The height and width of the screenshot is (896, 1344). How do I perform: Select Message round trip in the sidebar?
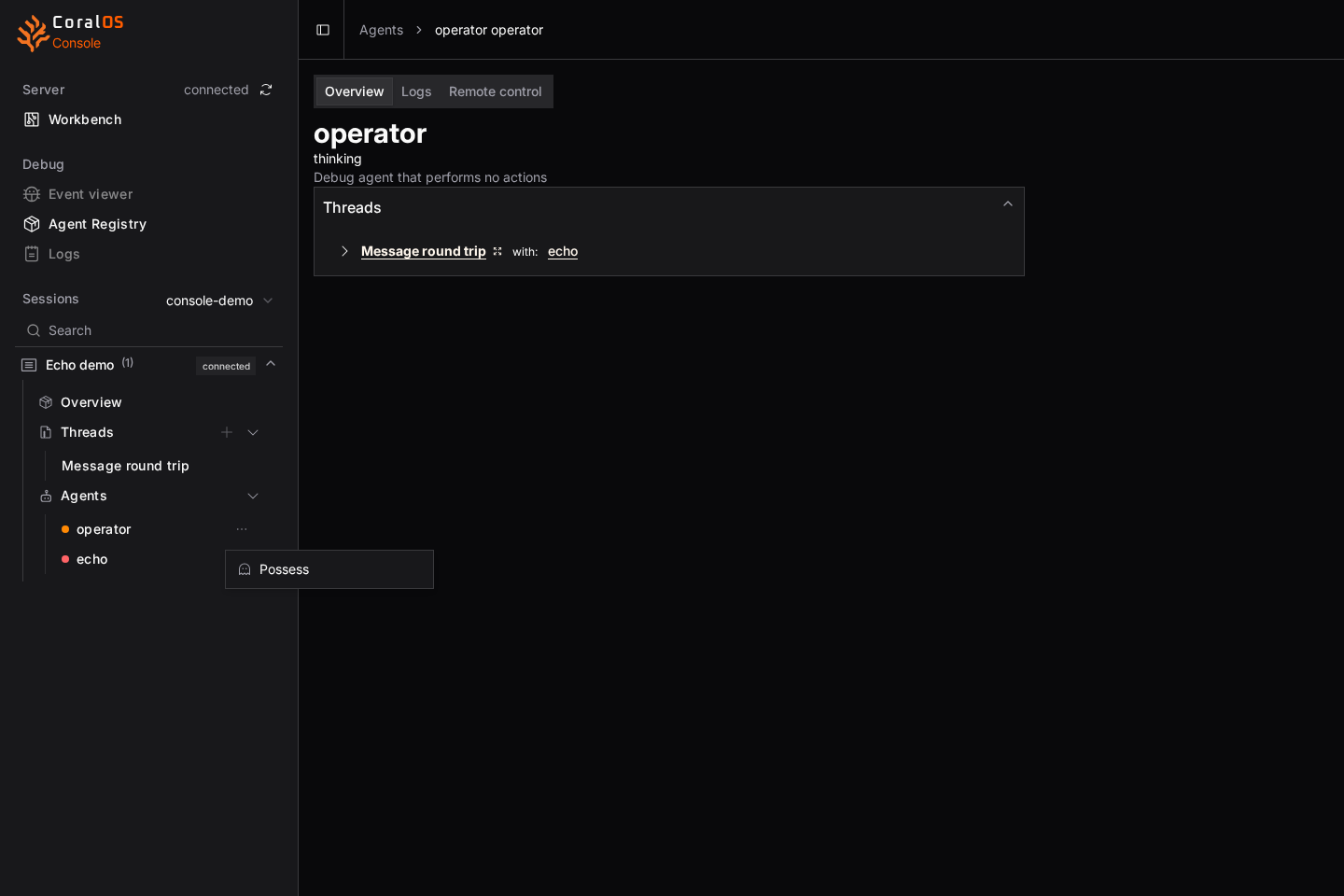click(x=125, y=466)
